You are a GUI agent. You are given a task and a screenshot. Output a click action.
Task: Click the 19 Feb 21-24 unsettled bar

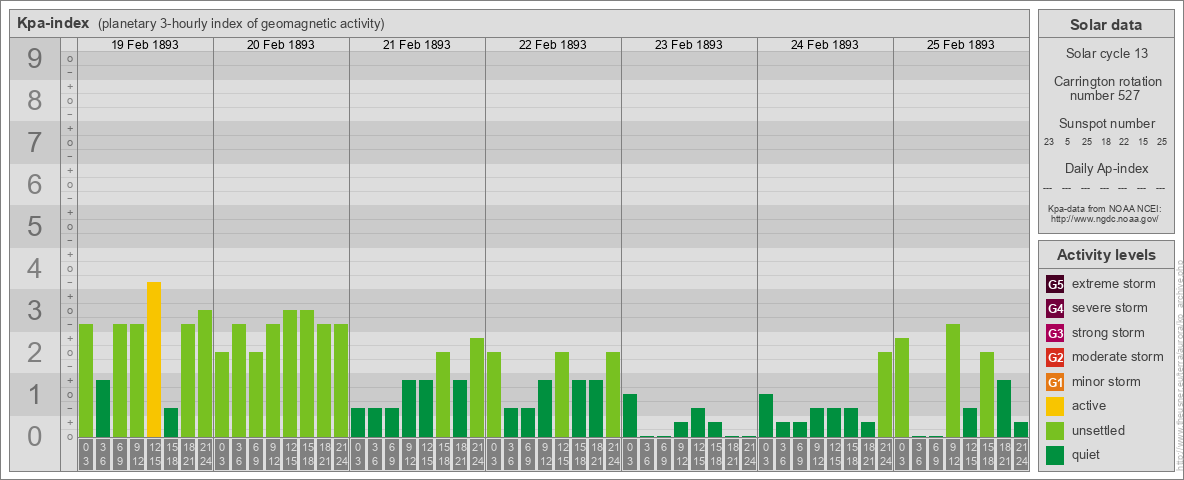(x=205, y=374)
